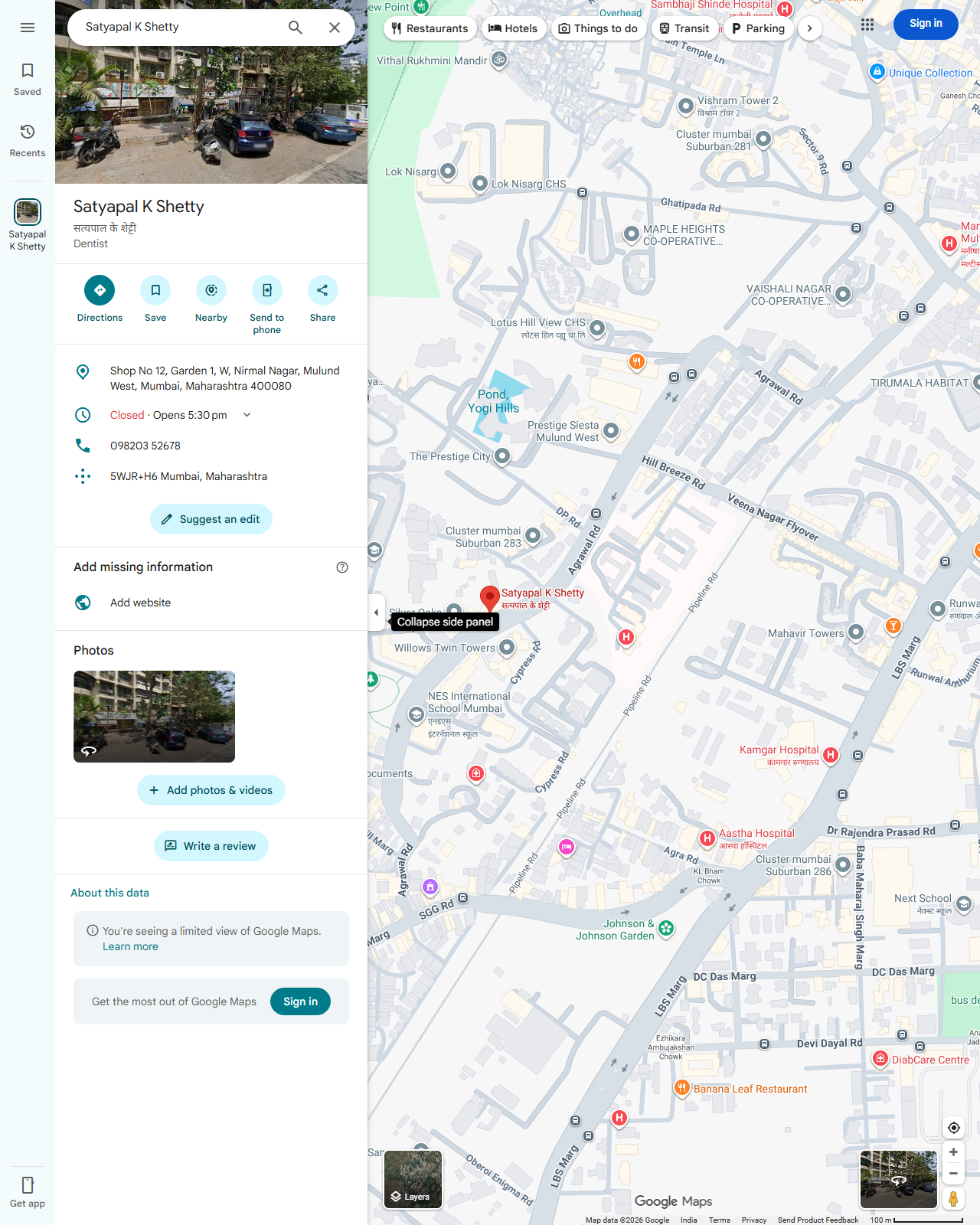Viewport: 980px width, 1225px height.
Task: Open Terms link in footer
Action: (719, 1220)
